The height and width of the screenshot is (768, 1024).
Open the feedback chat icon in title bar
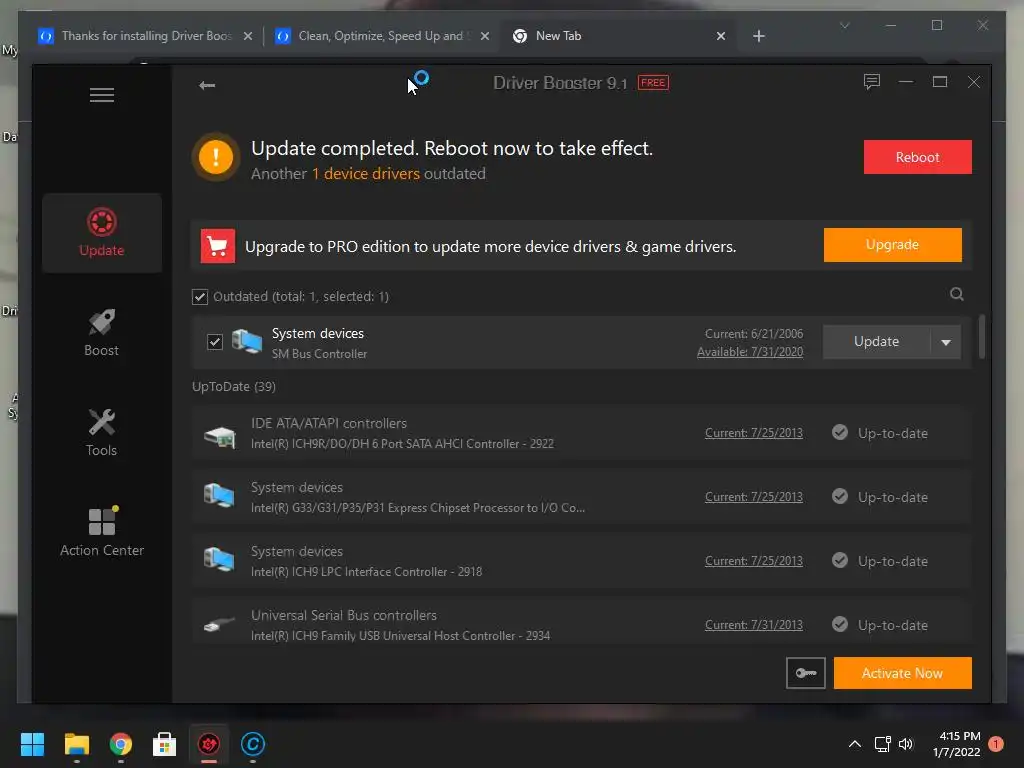872,82
